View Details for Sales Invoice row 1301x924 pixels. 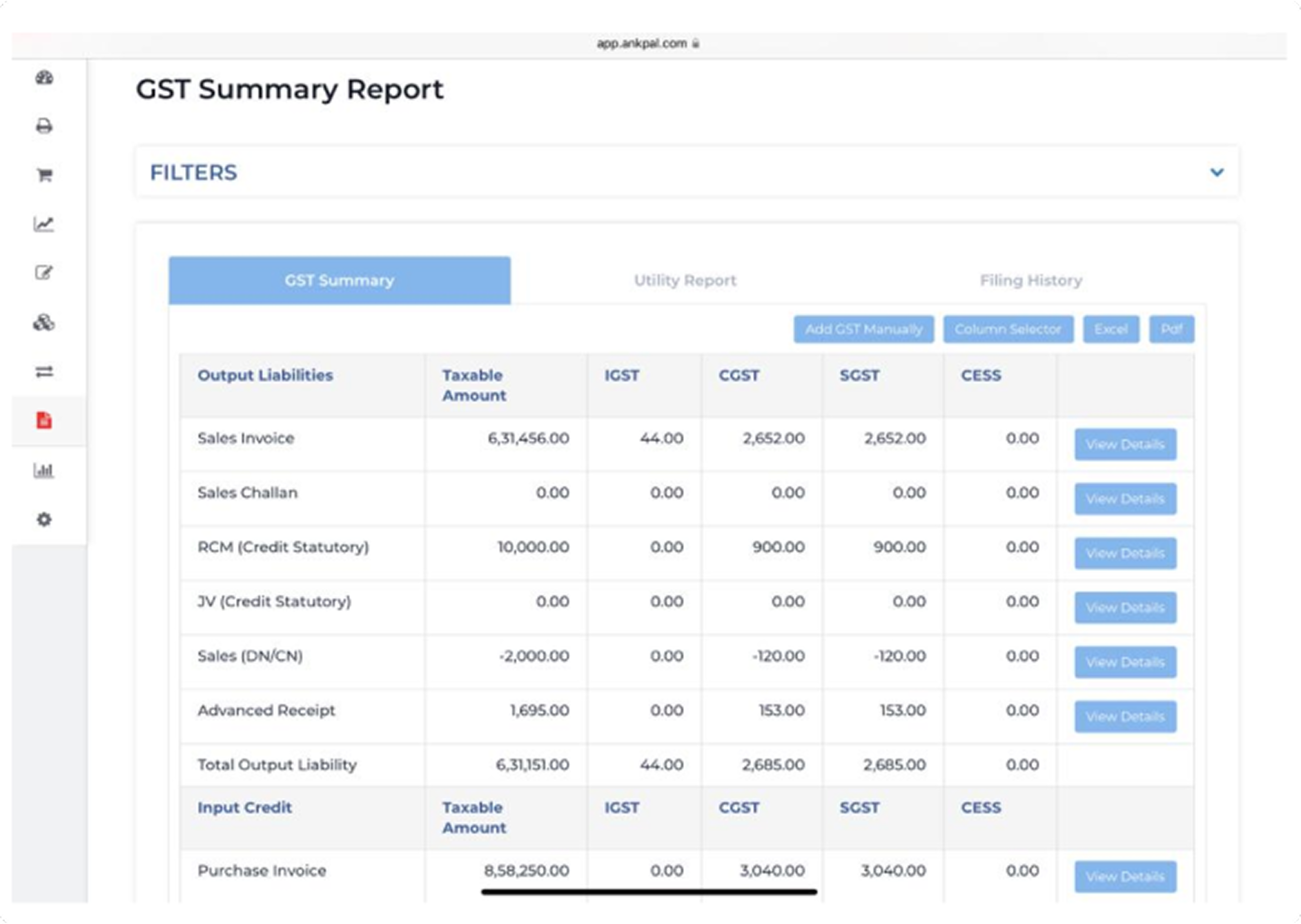[1125, 444]
